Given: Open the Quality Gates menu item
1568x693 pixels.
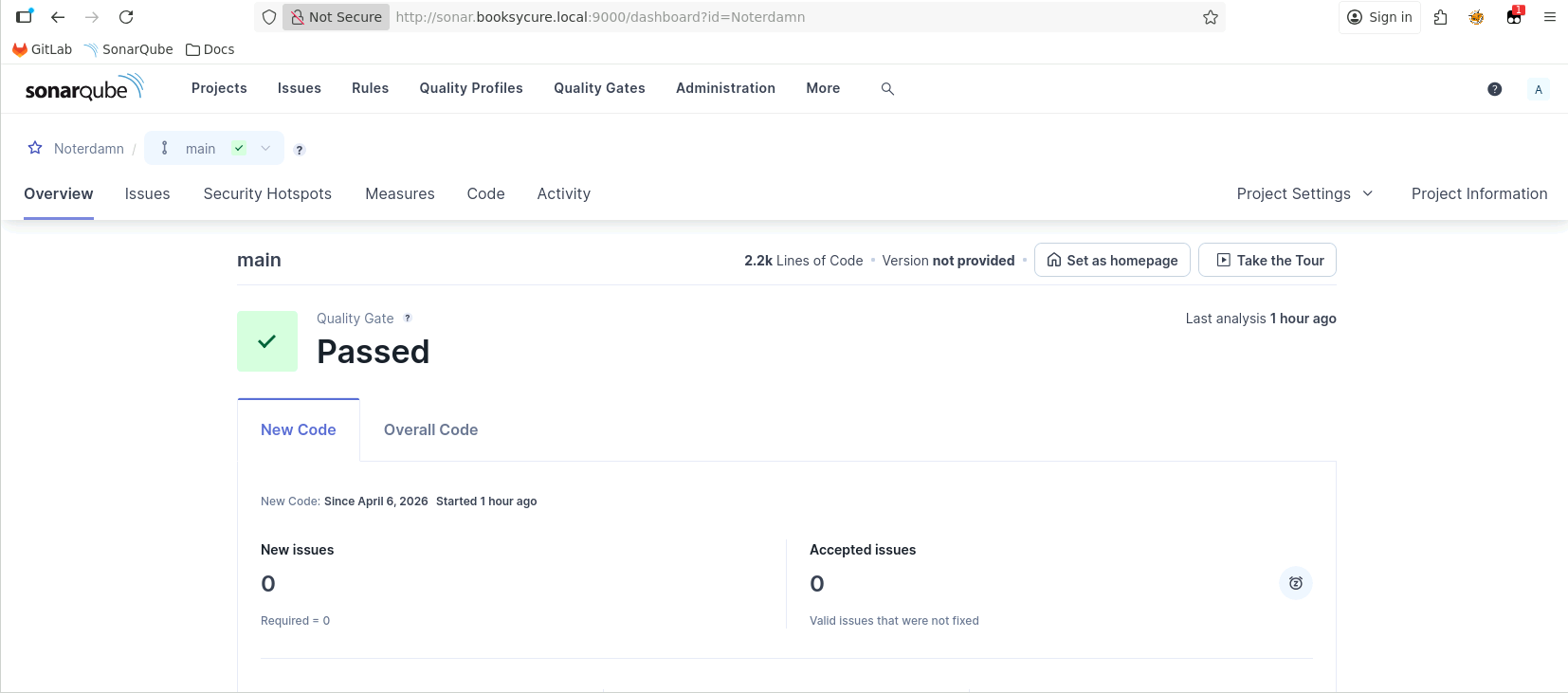Looking at the screenshot, I should 599,88.
